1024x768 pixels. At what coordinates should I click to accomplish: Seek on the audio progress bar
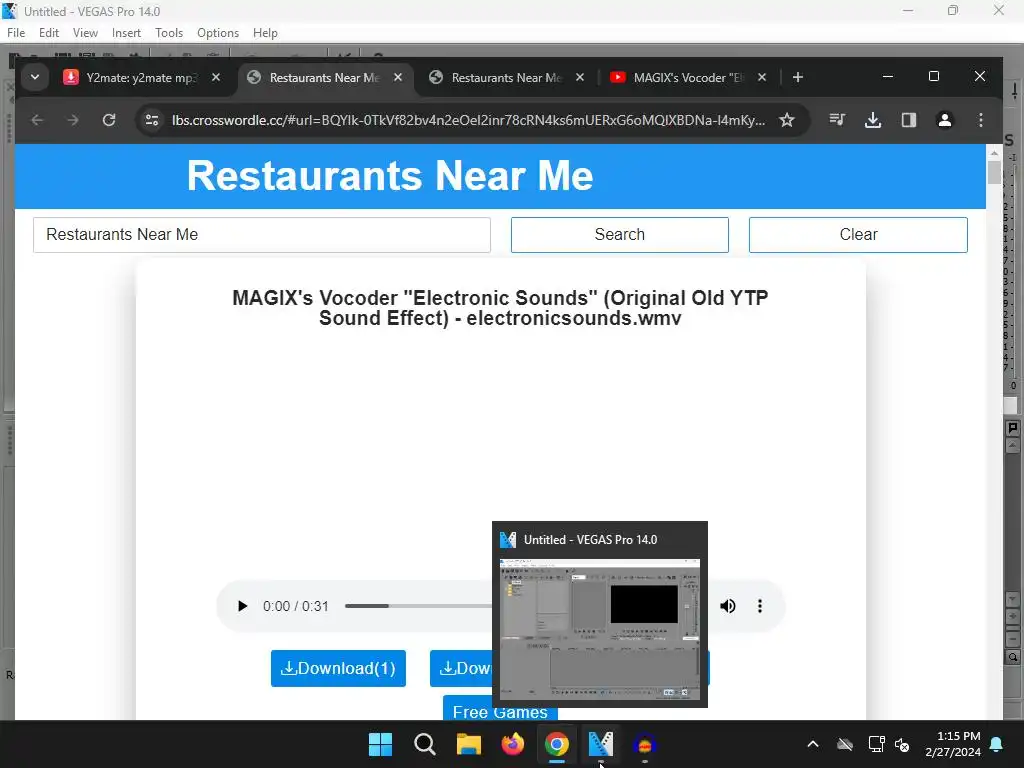coord(418,606)
